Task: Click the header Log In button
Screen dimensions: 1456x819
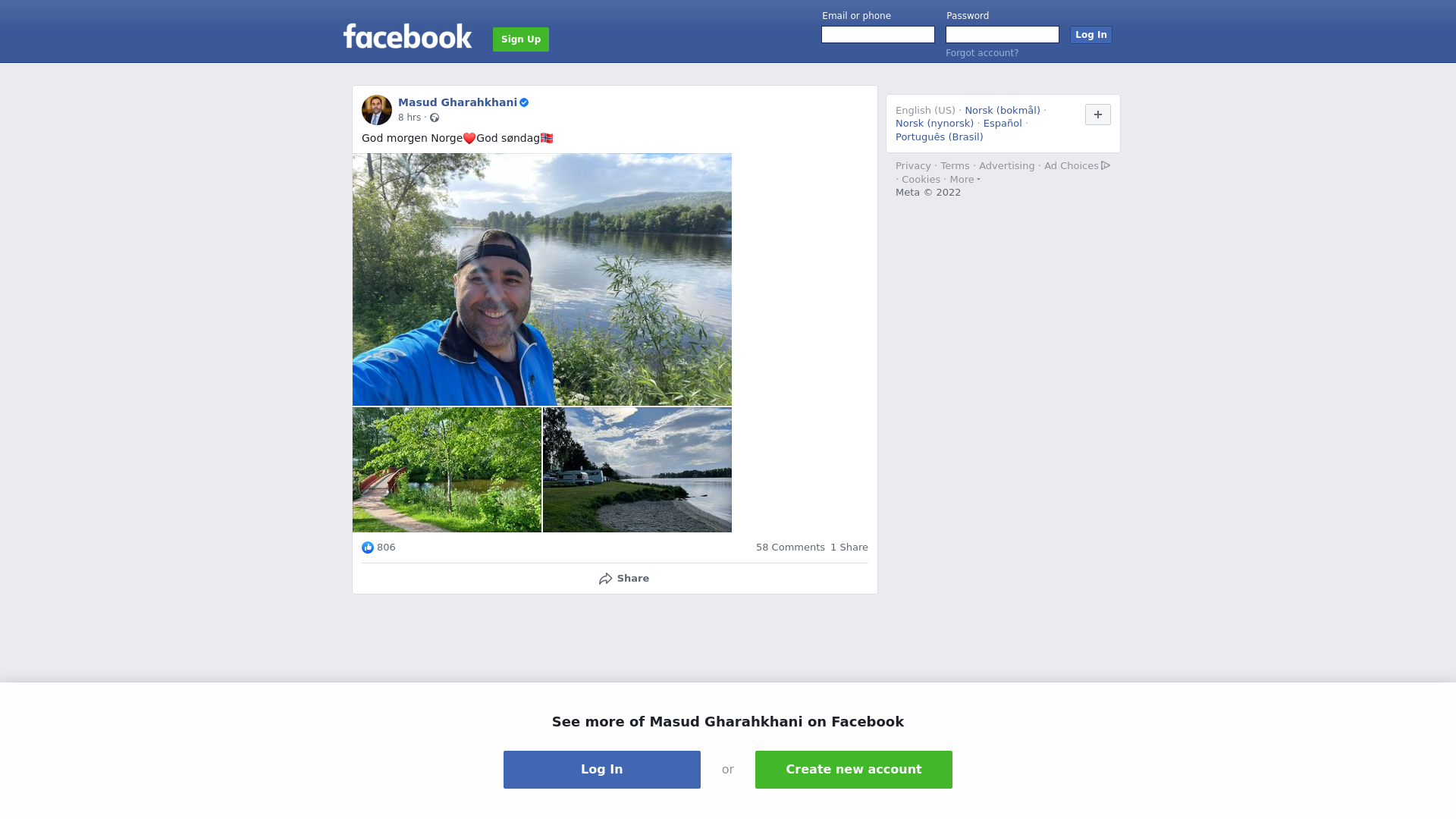Action: (x=1091, y=35)
